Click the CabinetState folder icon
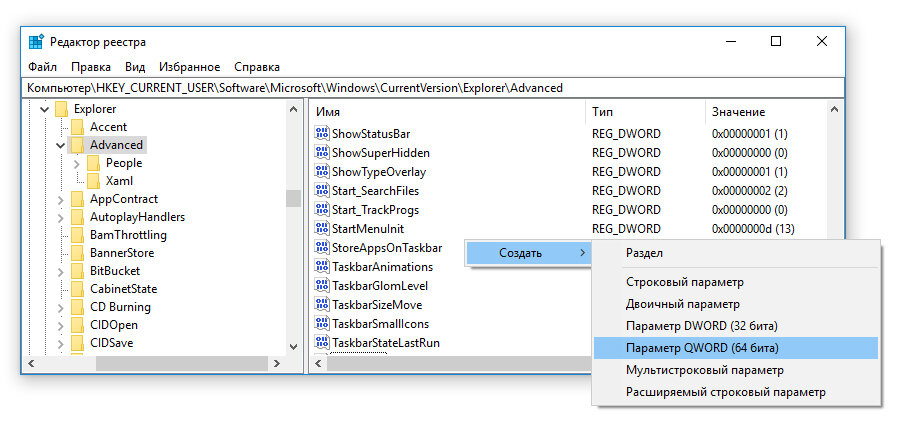This screenshot has width=906, height=436. pos(77,289)
